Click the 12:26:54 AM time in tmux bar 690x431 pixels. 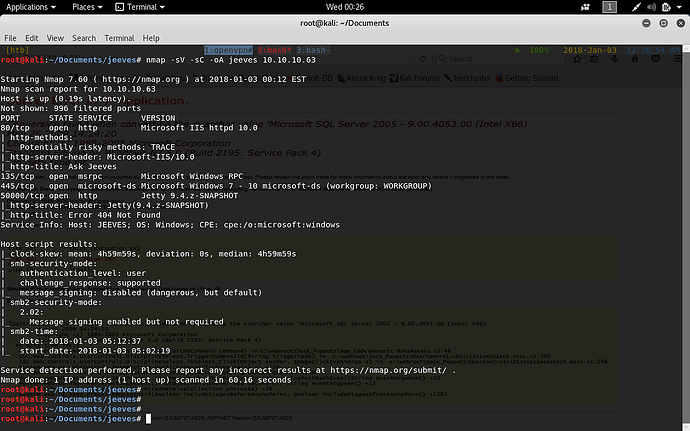coord(653,50)
